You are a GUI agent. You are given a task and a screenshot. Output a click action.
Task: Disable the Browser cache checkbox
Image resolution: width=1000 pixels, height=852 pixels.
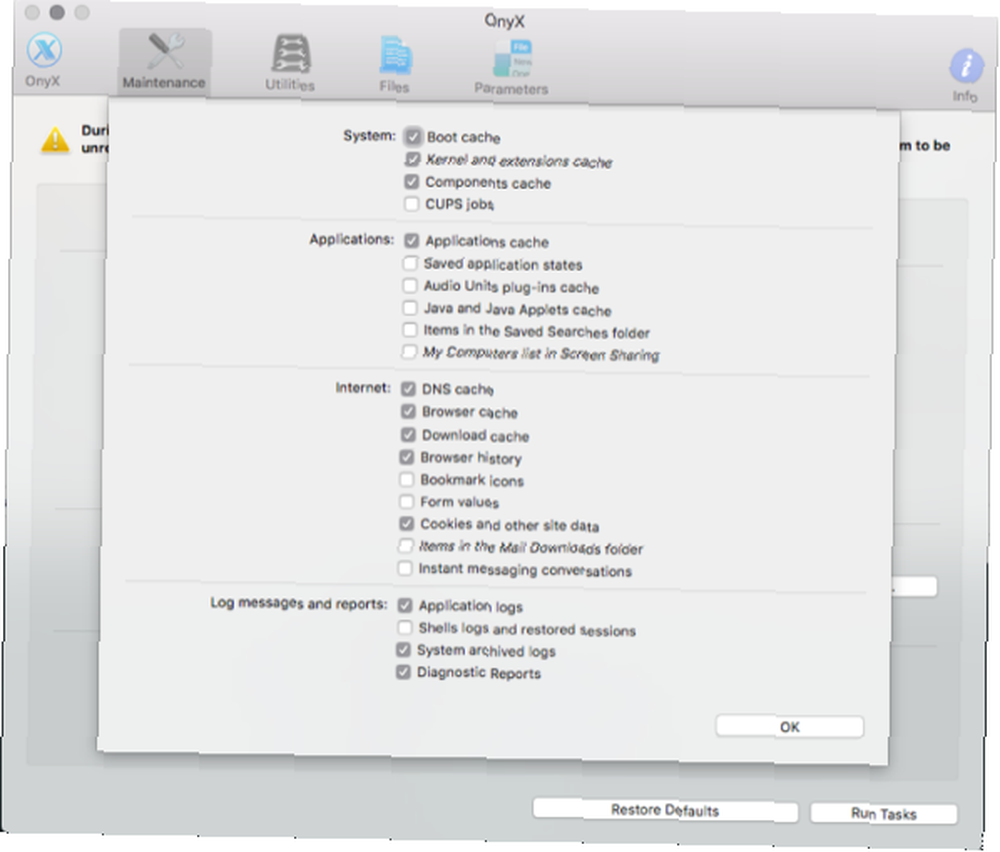coord(408,411)
